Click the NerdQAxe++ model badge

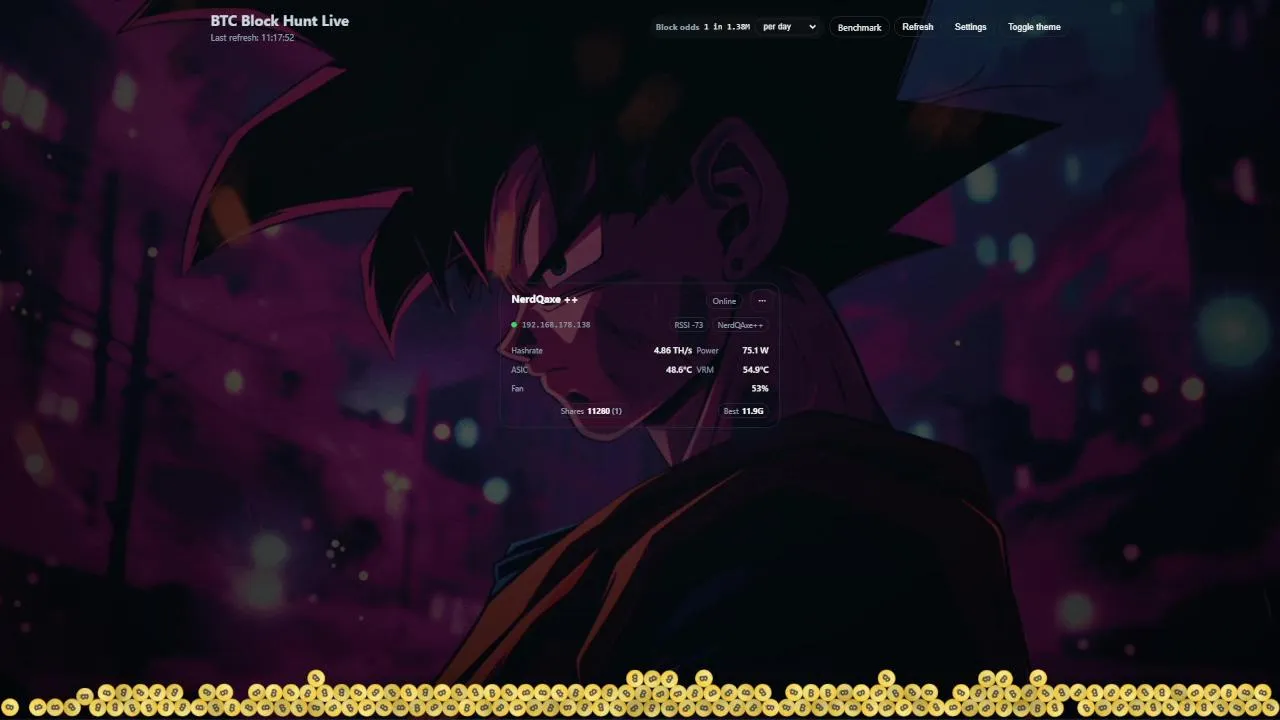tap(740, 325)
